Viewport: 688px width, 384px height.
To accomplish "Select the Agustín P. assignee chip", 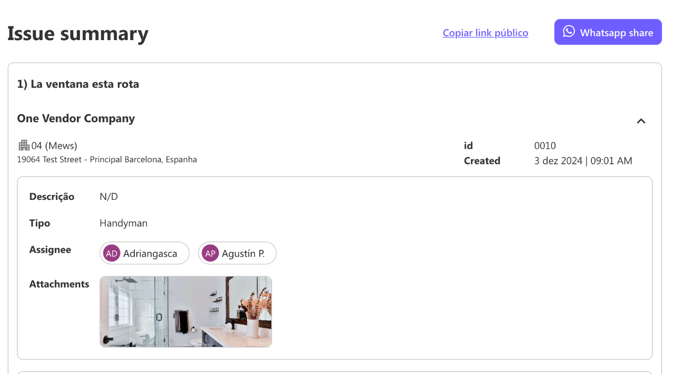I will click(237, 253).
